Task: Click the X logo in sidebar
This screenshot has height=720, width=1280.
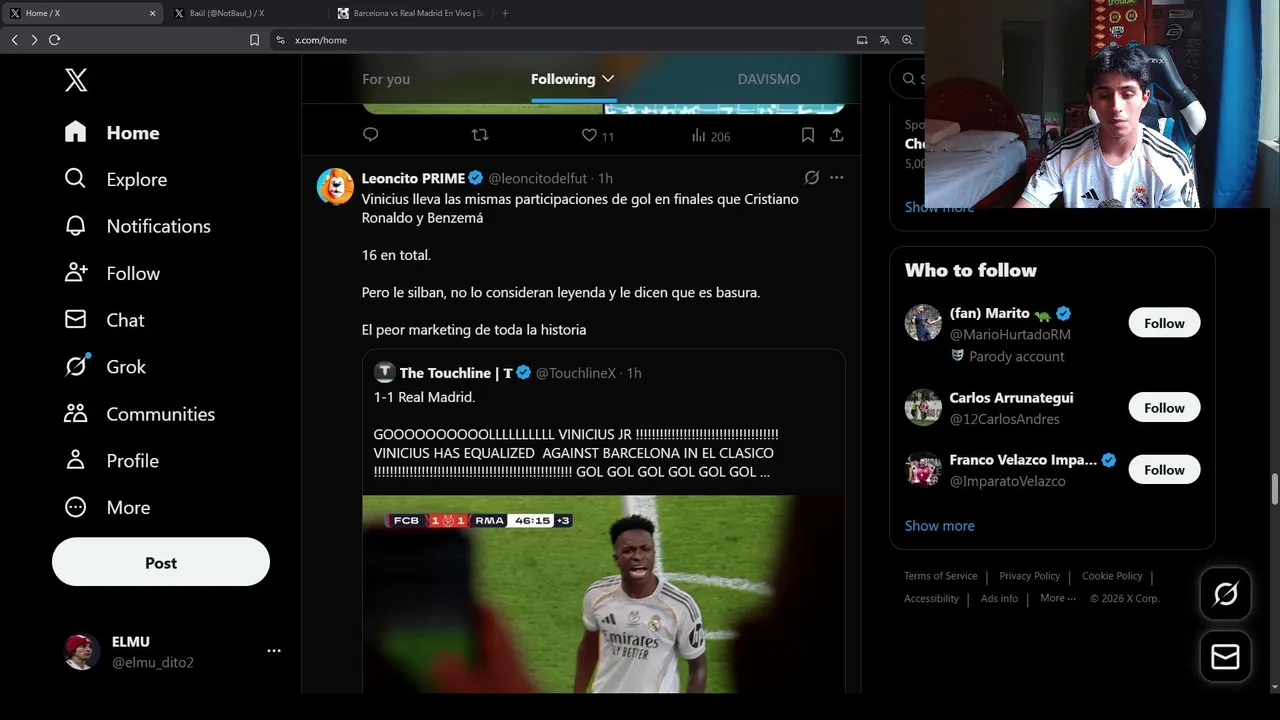Action: (76, 80)
